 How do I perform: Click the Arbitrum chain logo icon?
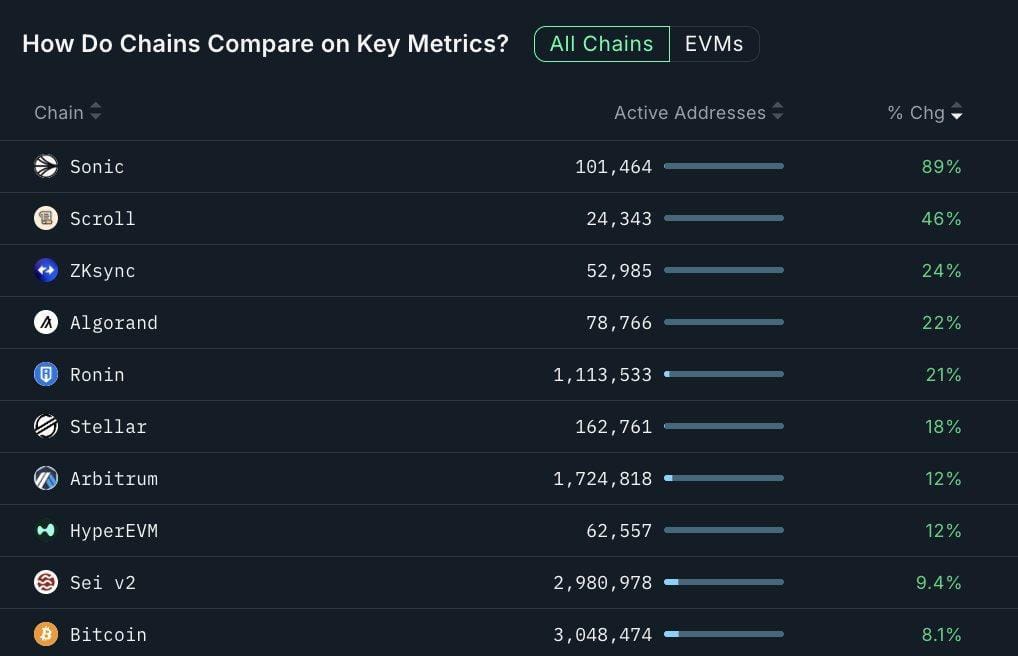click(x=46, y=479)
